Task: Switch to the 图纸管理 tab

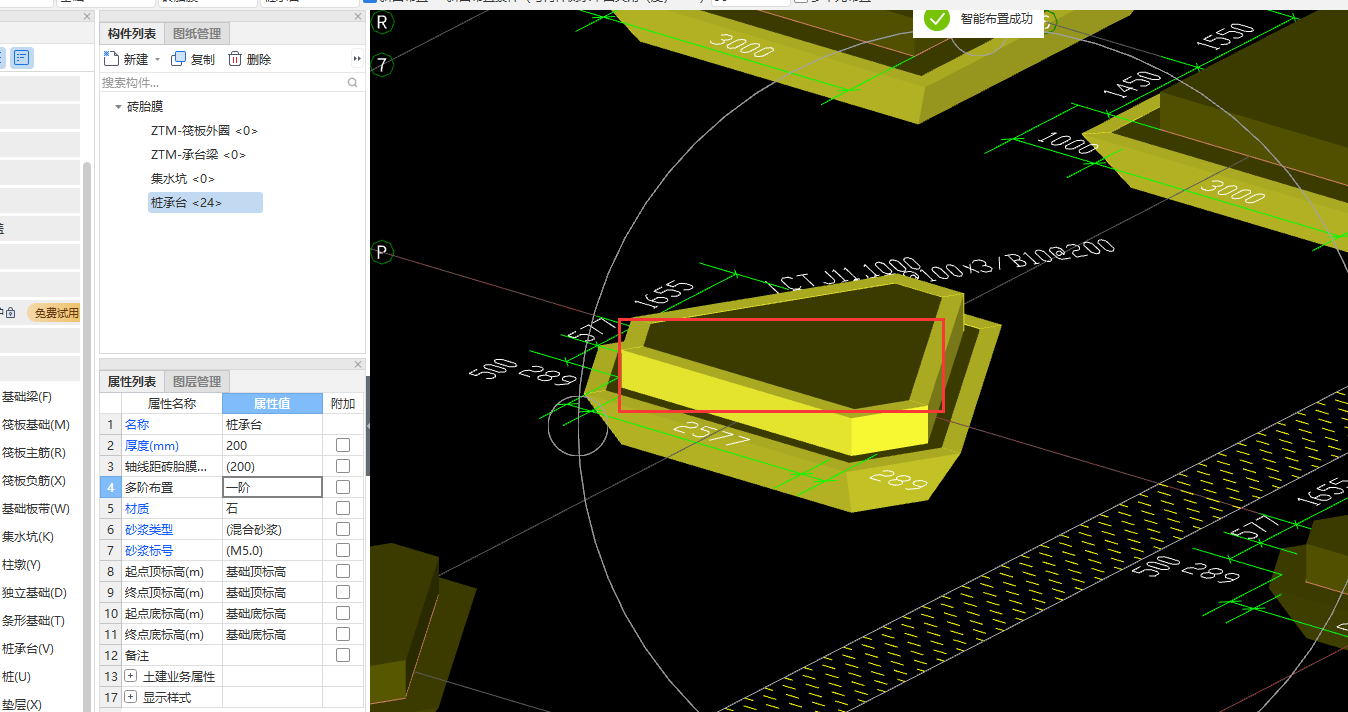Action: pyautogui.click(x=197, y=34)
